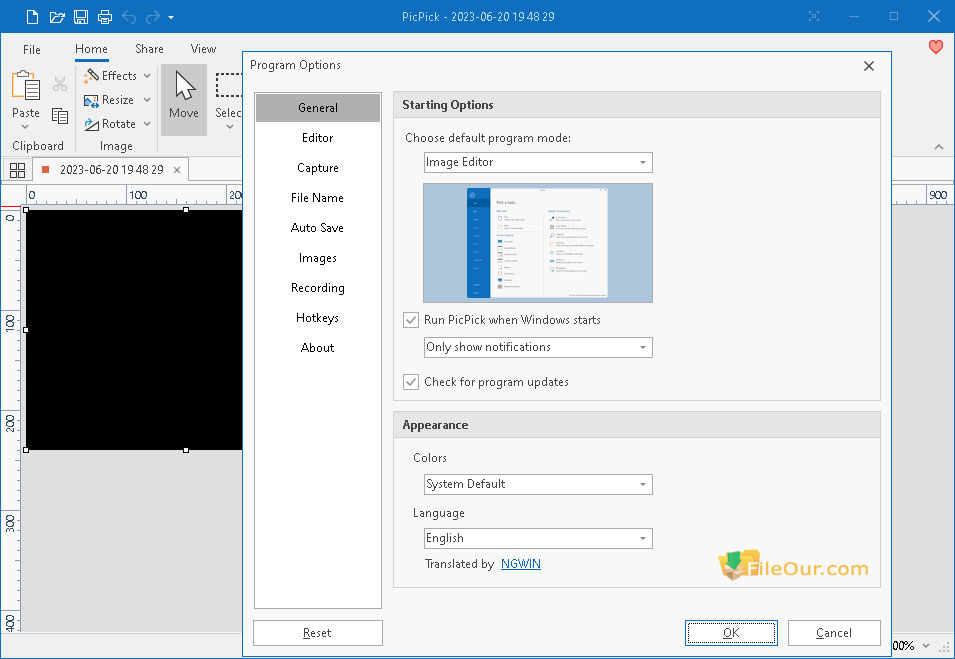Image resolution: width=955 pixels, height=659 pixels.
Task: Switch to the Share ribbon tab
Action: pos(149,49)
